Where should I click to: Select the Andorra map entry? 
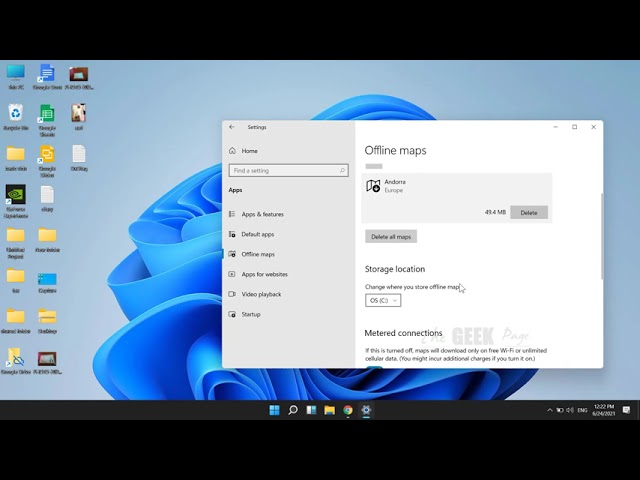(x=456, y=198)
